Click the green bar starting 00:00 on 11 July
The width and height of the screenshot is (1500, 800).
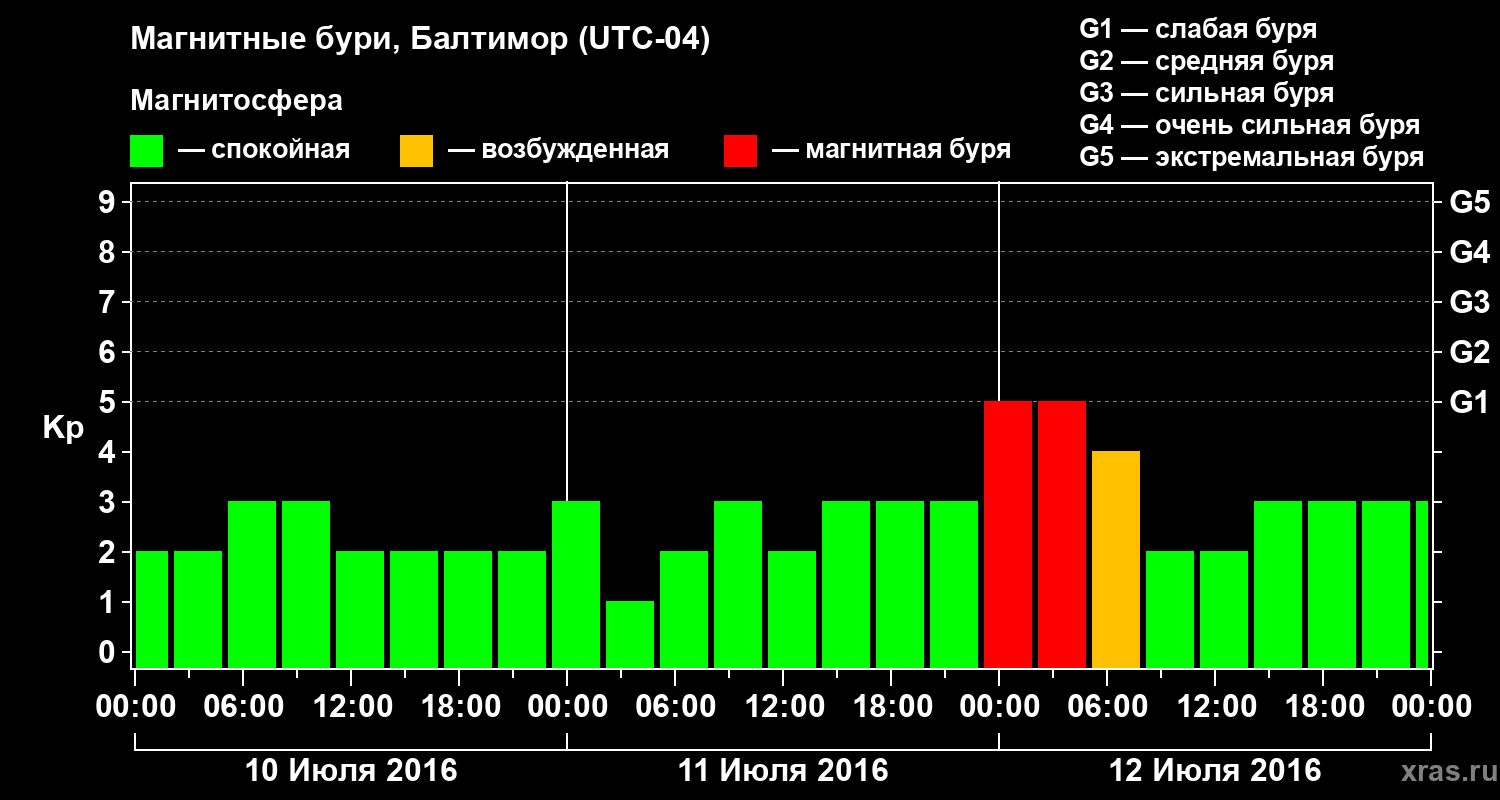(x=576, y=585)
